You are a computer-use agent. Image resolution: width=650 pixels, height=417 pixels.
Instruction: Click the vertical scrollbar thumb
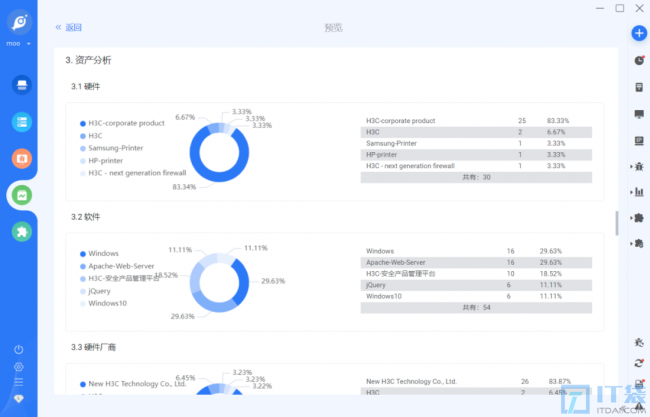617,223
